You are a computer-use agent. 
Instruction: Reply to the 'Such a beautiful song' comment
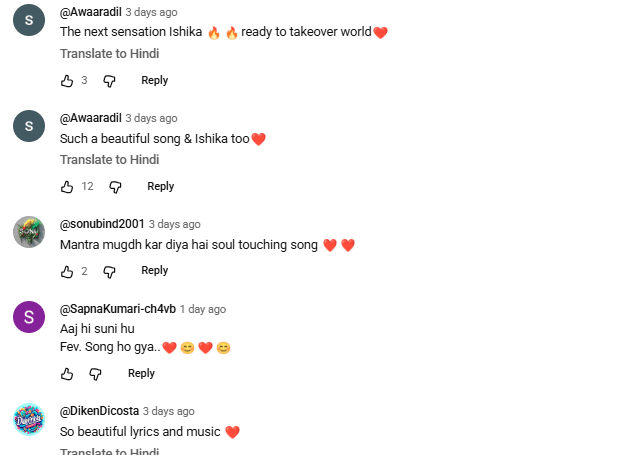pos(160,186)
